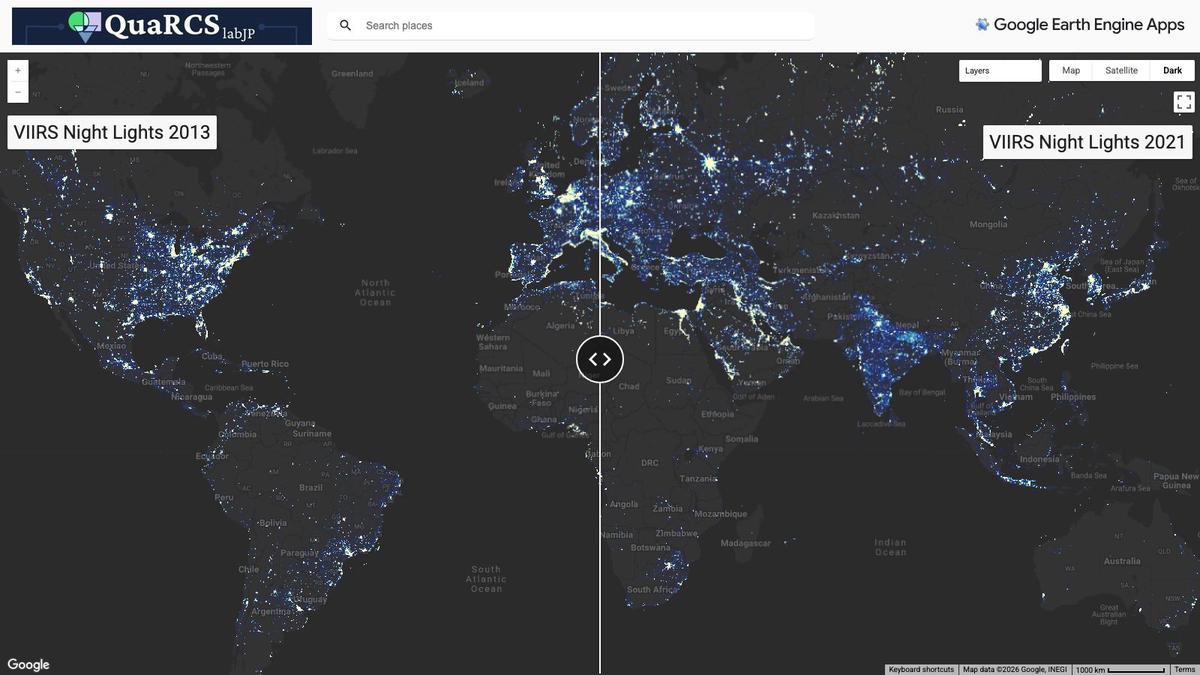1200x675 pixels.
Task: Click the Indian Ocean label
Action: point(890,547)
